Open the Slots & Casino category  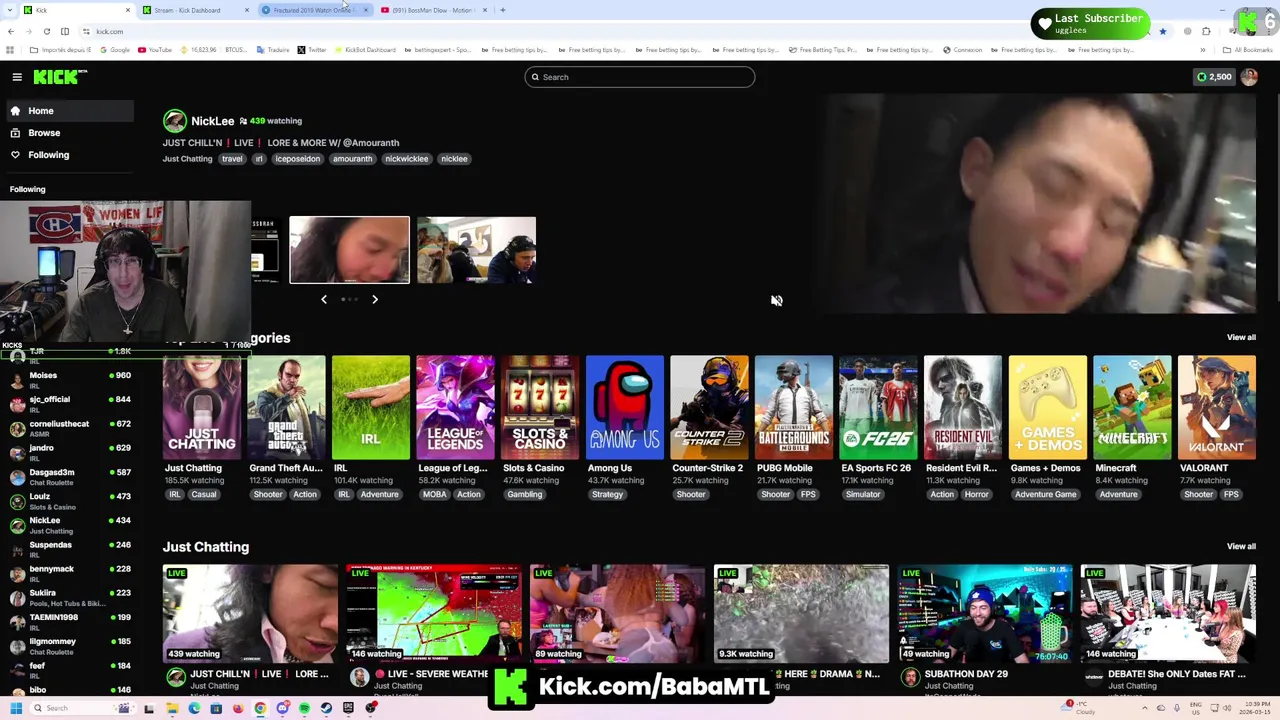(x=540, y=408)
